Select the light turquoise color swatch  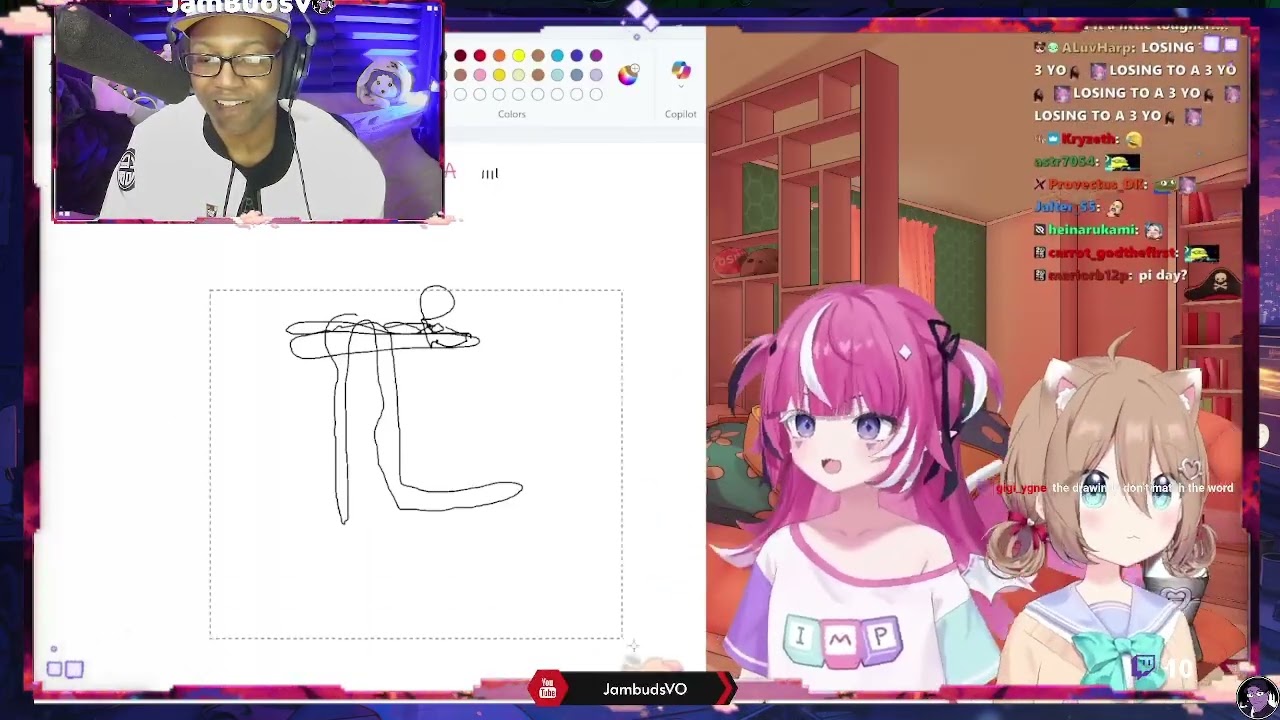[x=557, y=75]
